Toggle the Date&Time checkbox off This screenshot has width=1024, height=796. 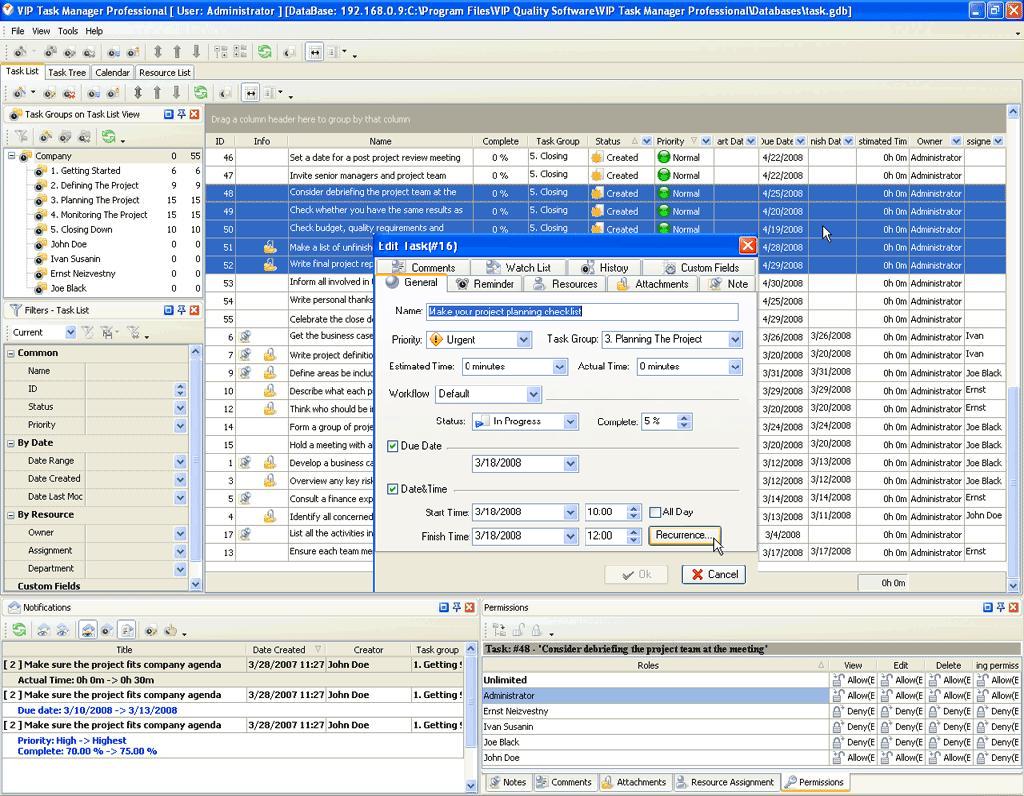tap(393, 487)
